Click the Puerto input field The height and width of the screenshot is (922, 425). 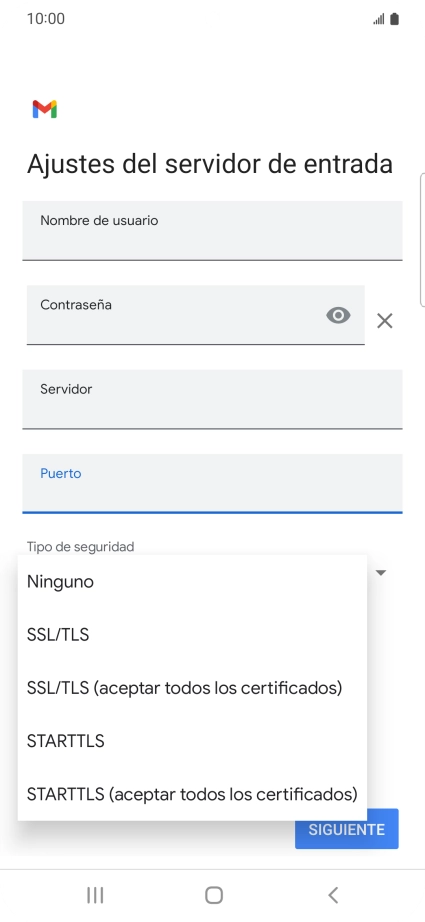click(x=212, y=483)
